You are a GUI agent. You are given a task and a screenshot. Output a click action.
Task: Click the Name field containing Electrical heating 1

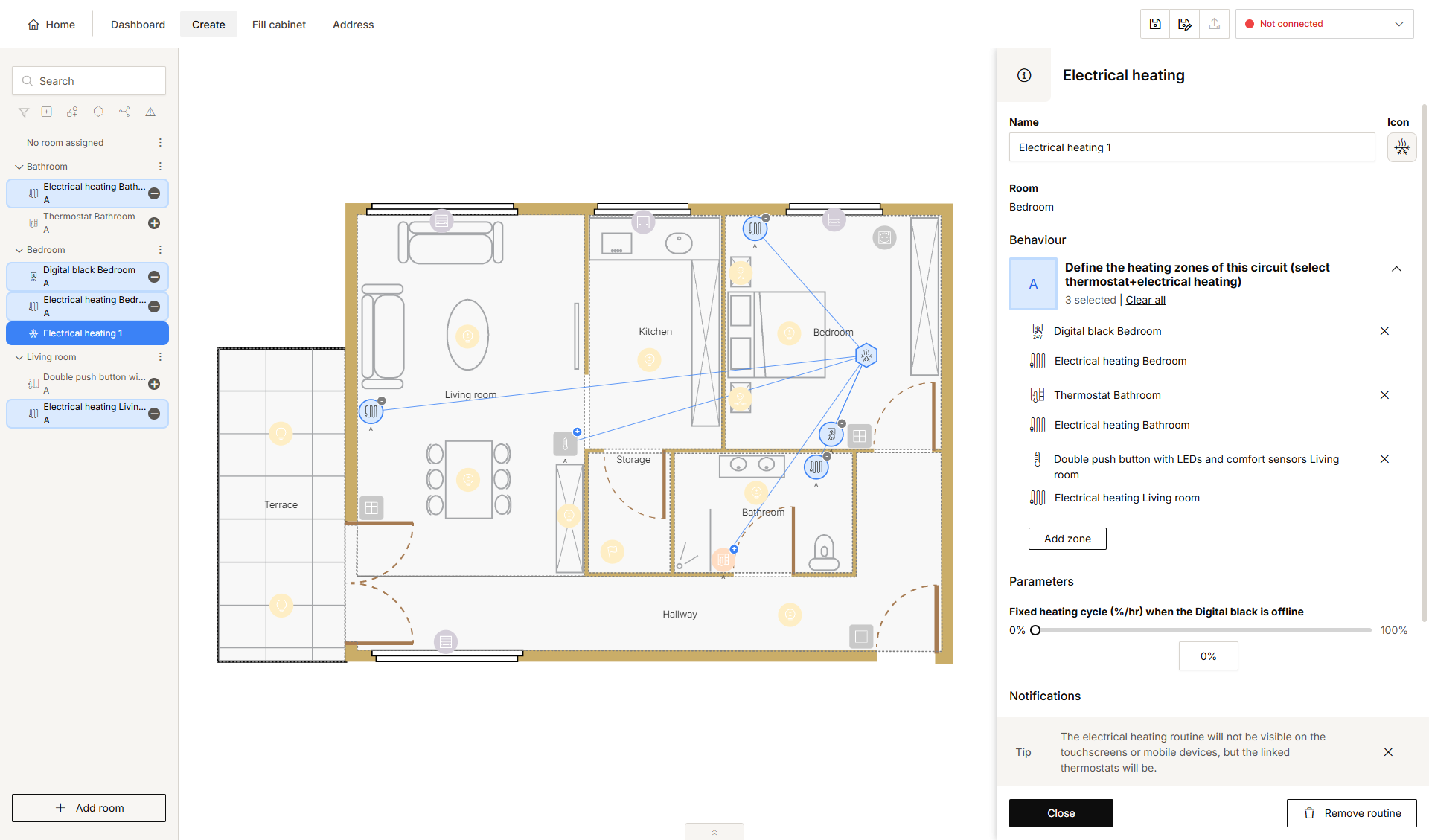[x=1192, y=147]
